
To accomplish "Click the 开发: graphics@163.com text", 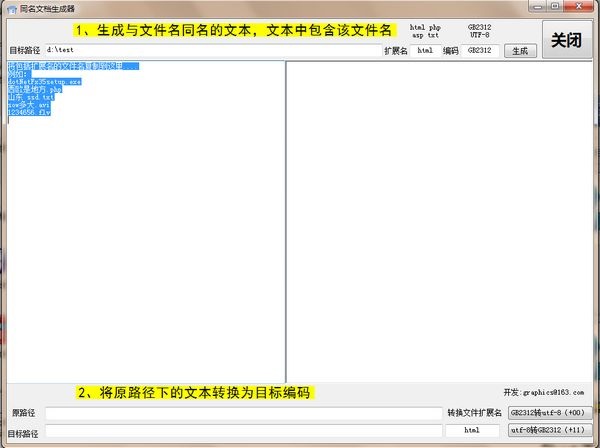I will click(x=544, y=393).
